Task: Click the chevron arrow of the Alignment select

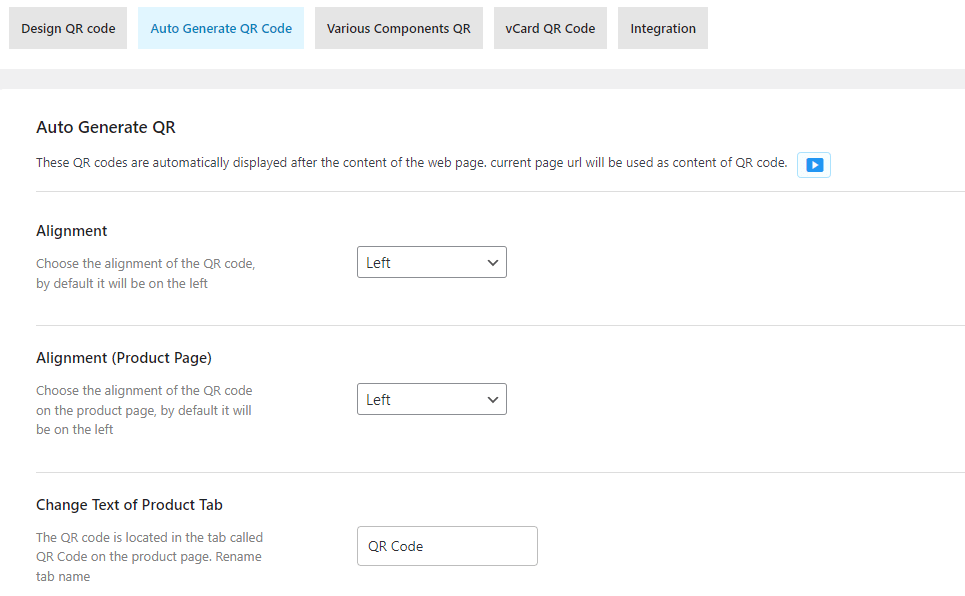Action: [492, 263]
